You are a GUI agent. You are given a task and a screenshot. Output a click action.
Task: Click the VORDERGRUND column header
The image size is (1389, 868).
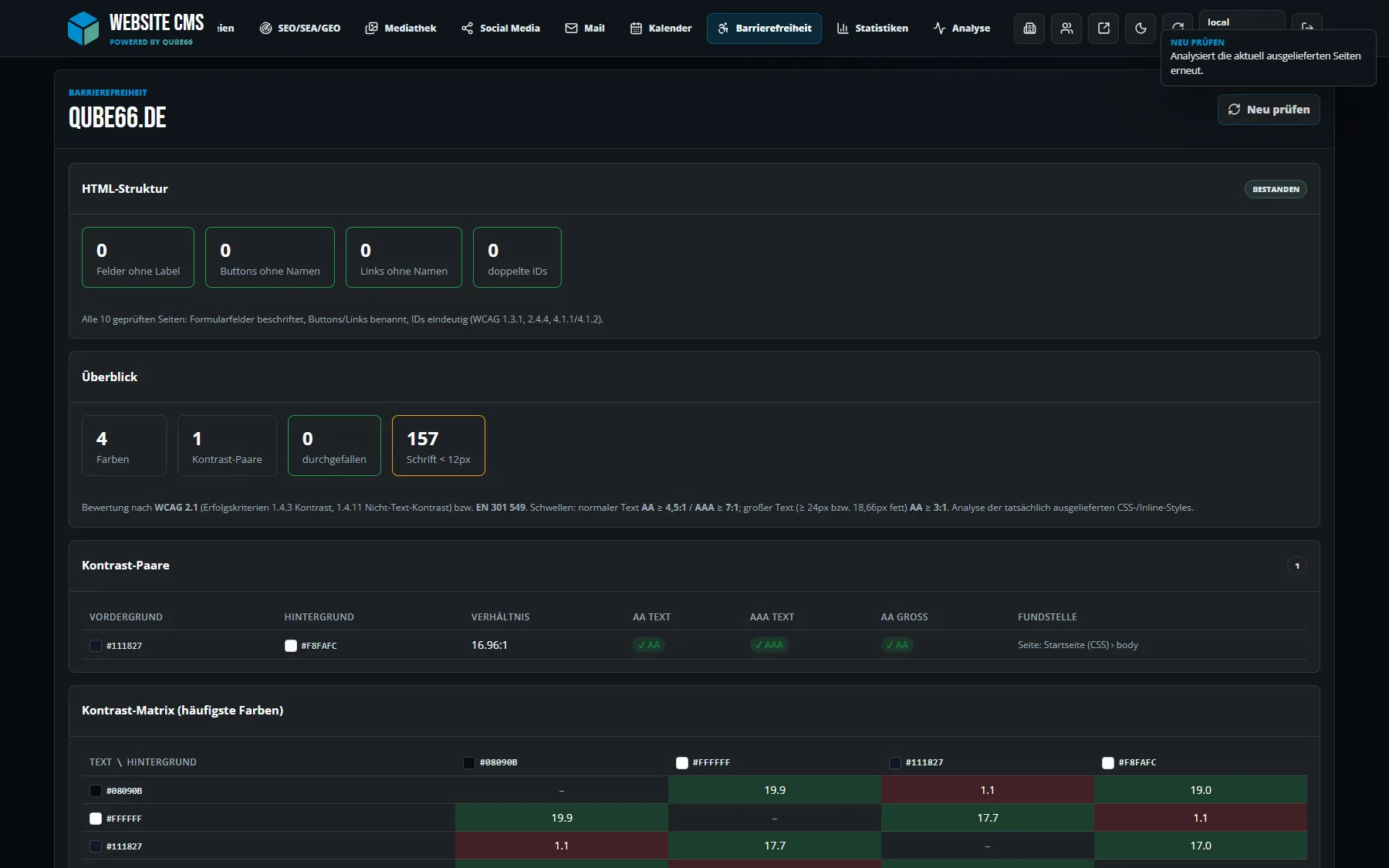pyautogui.click(x=126, y=617)
